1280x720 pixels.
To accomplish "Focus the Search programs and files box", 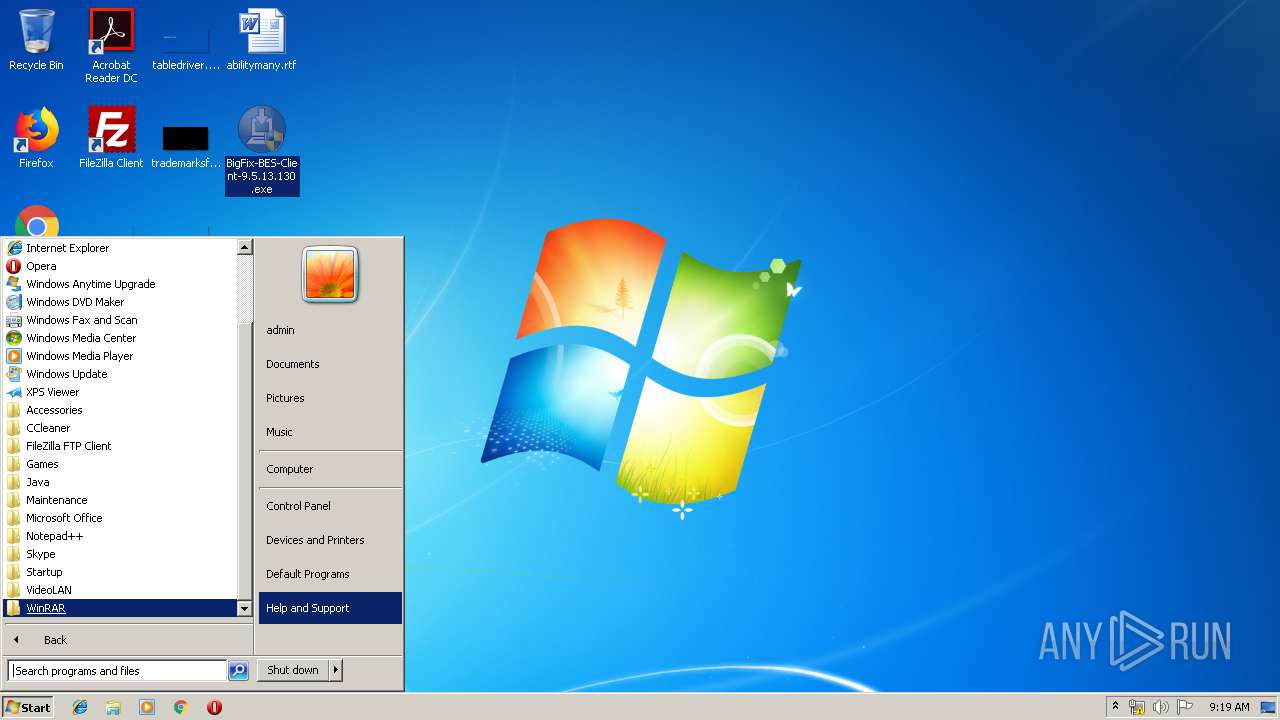I will click(x=117, y=671).
